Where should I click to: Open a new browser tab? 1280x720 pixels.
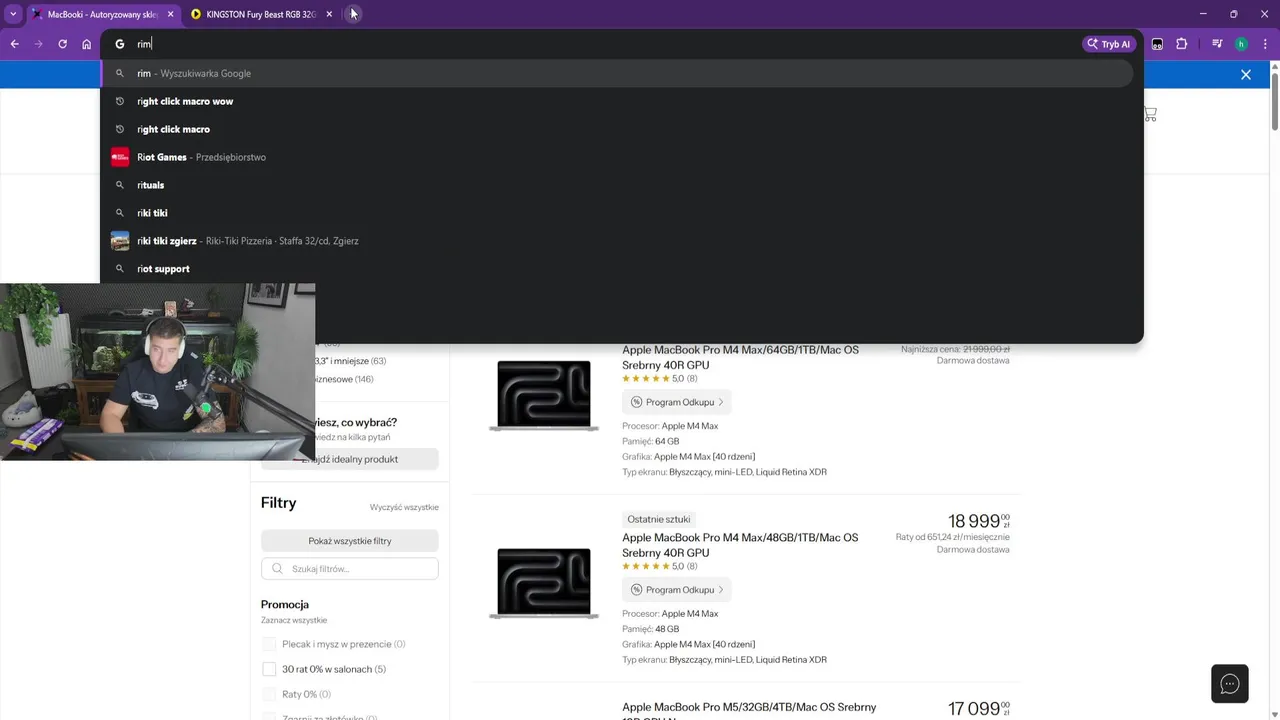pyautogui.click(x=354, y=14)
